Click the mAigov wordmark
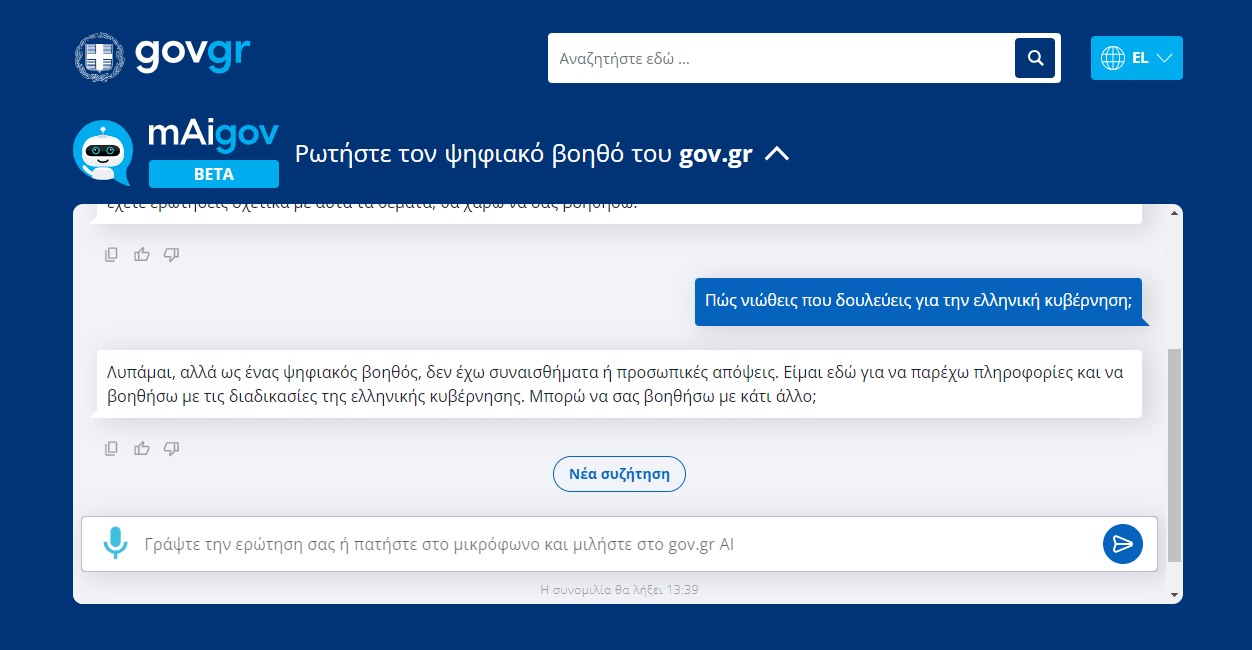The image size is (1252, 650). point(213,135)
